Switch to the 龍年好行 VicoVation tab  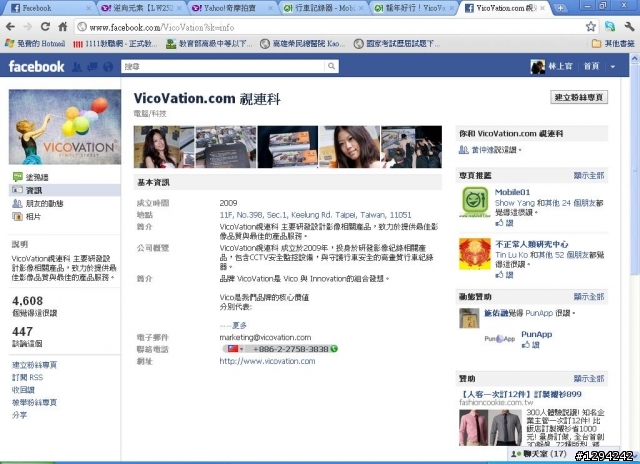(414, 8)
